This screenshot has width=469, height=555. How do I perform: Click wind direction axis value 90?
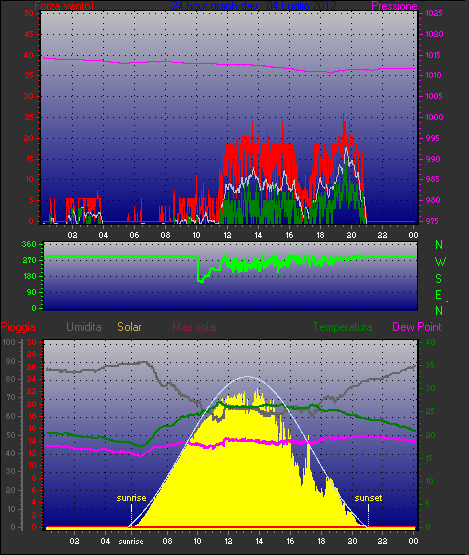[x=32, y=292]
